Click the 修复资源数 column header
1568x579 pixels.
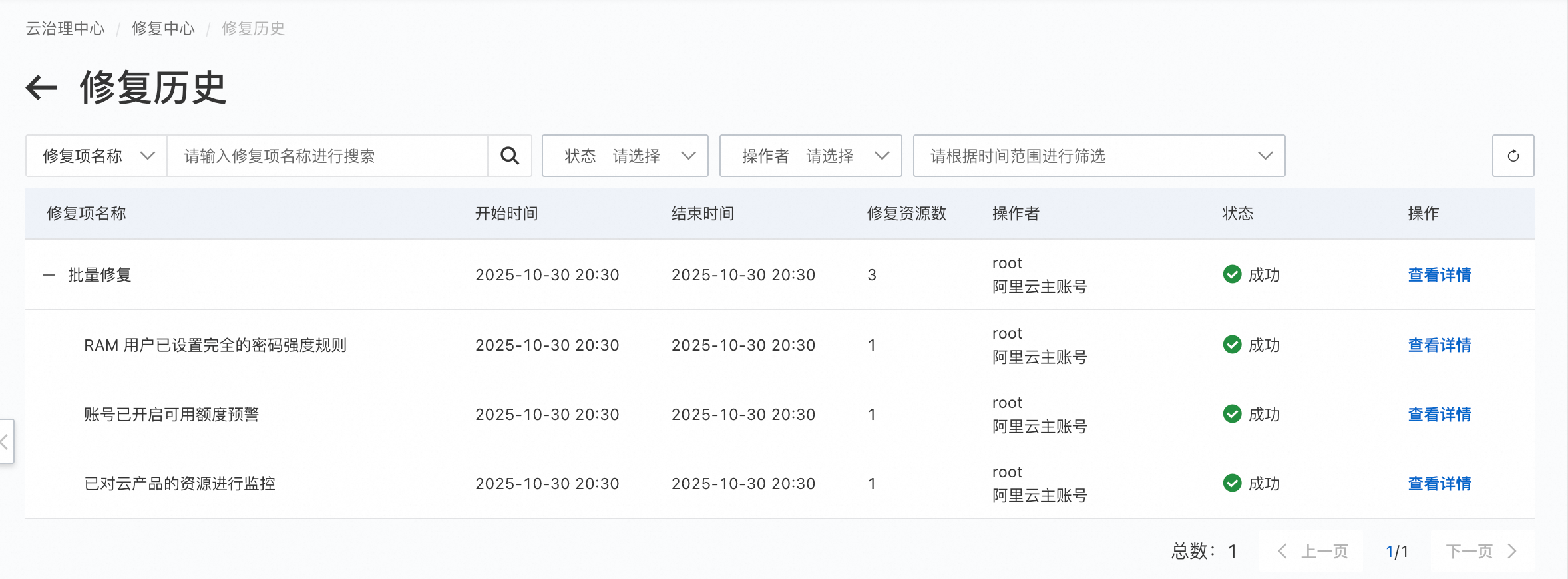pos(906,214)
